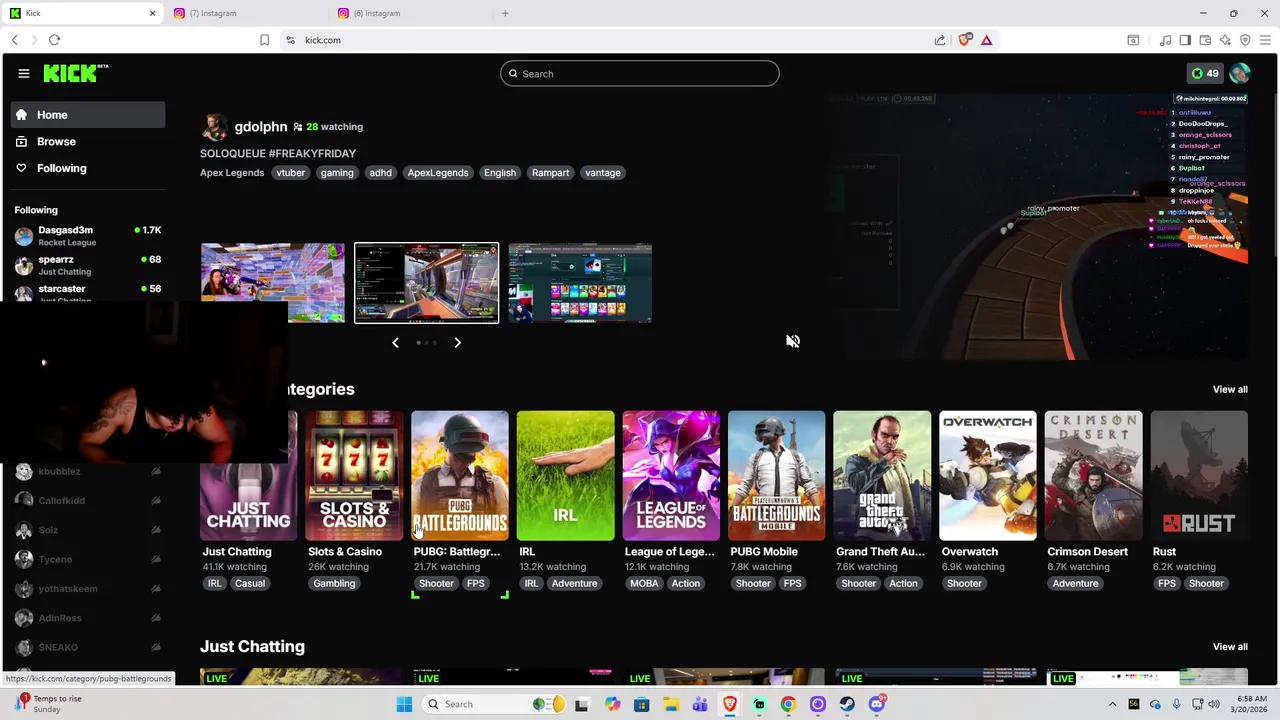Go back with the browser back arrow
Viewport: 1280px width, 720px height.
(x=14, y=40)
